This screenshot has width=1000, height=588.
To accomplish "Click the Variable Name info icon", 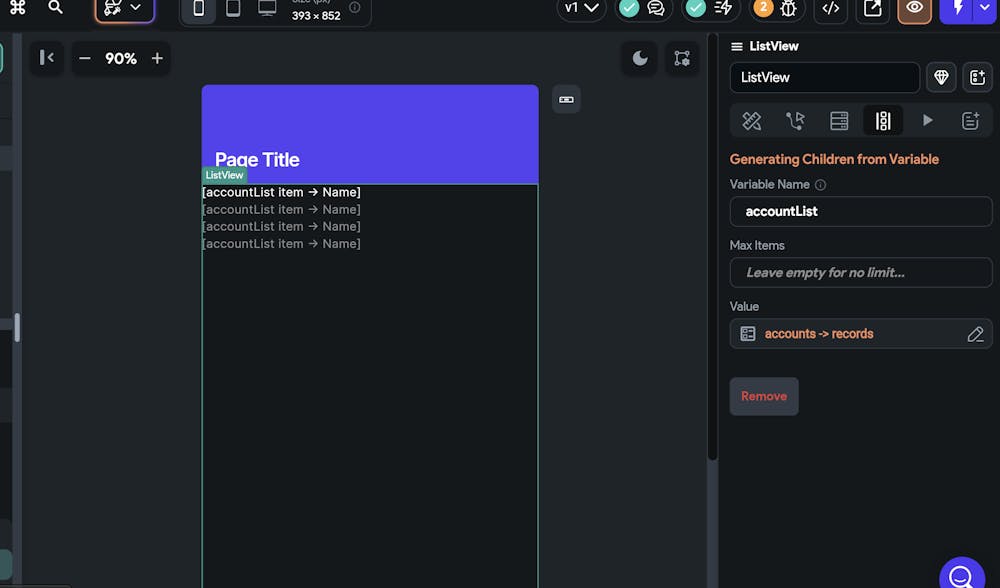I will (821, 185).
